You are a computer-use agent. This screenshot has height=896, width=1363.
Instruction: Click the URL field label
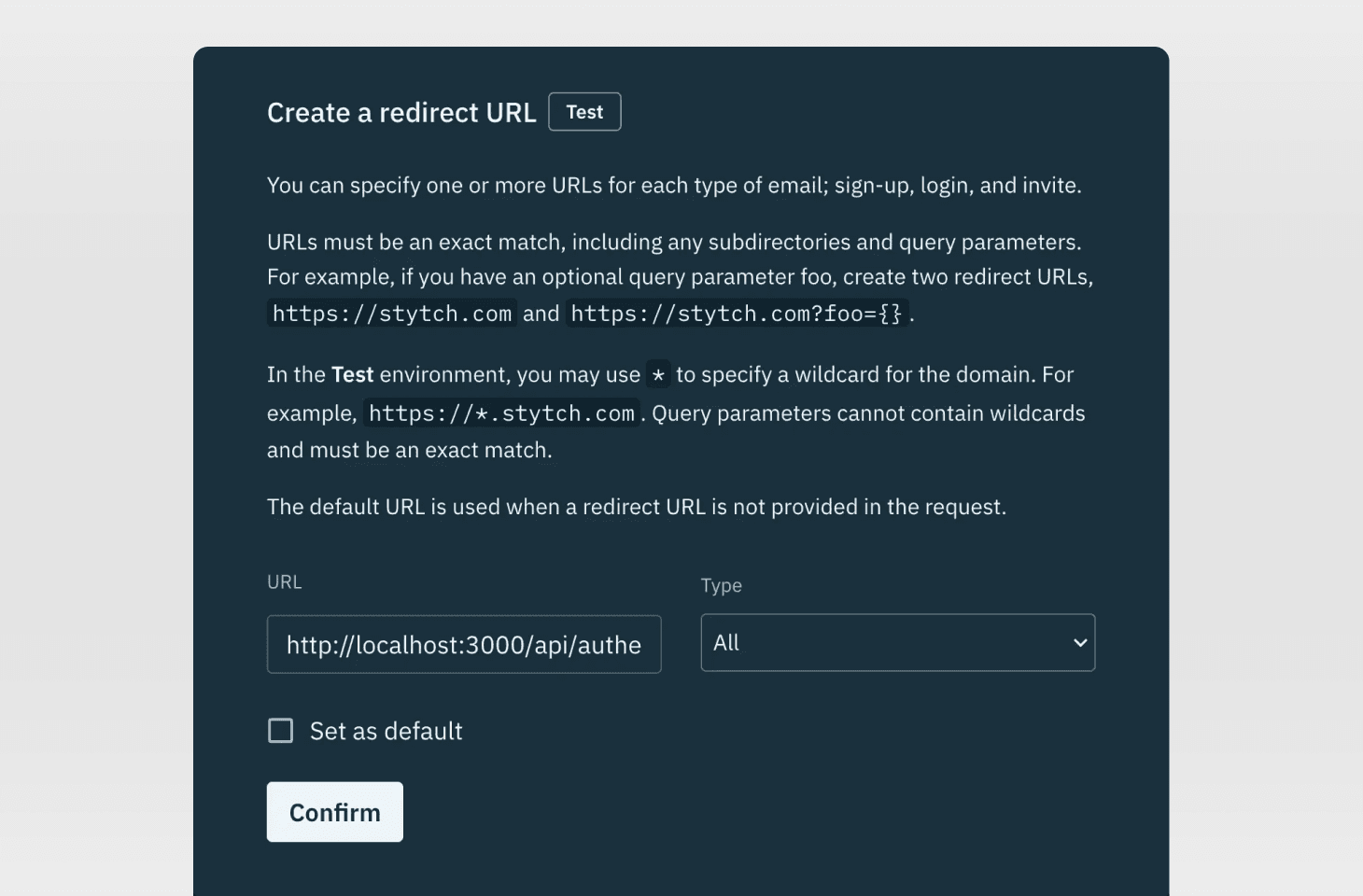(285, 582)
